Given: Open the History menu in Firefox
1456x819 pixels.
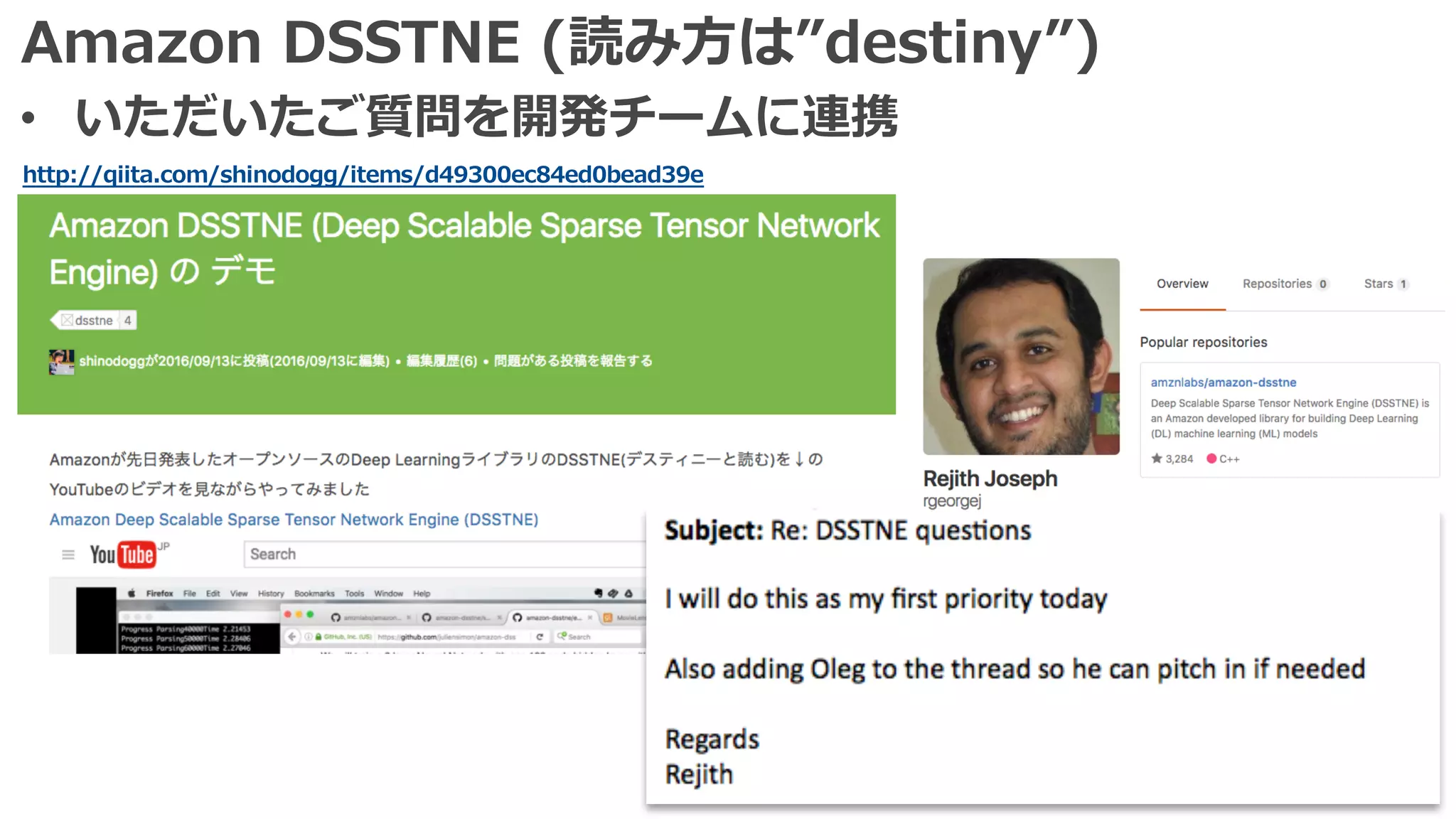Looking at the screenshot, I should pos(270,593).
